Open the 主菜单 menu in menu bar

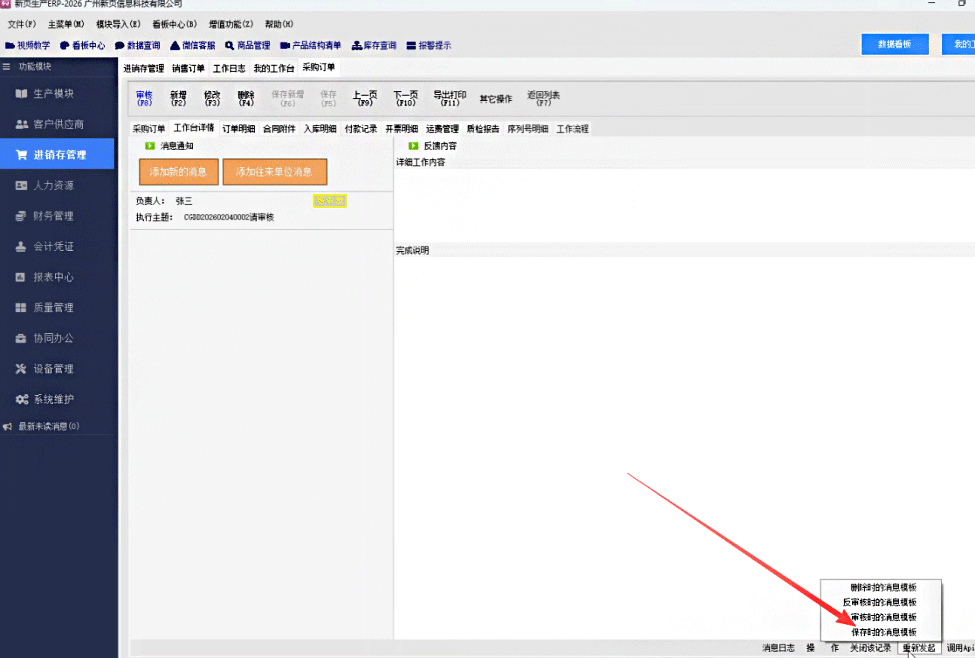[66, 24]
